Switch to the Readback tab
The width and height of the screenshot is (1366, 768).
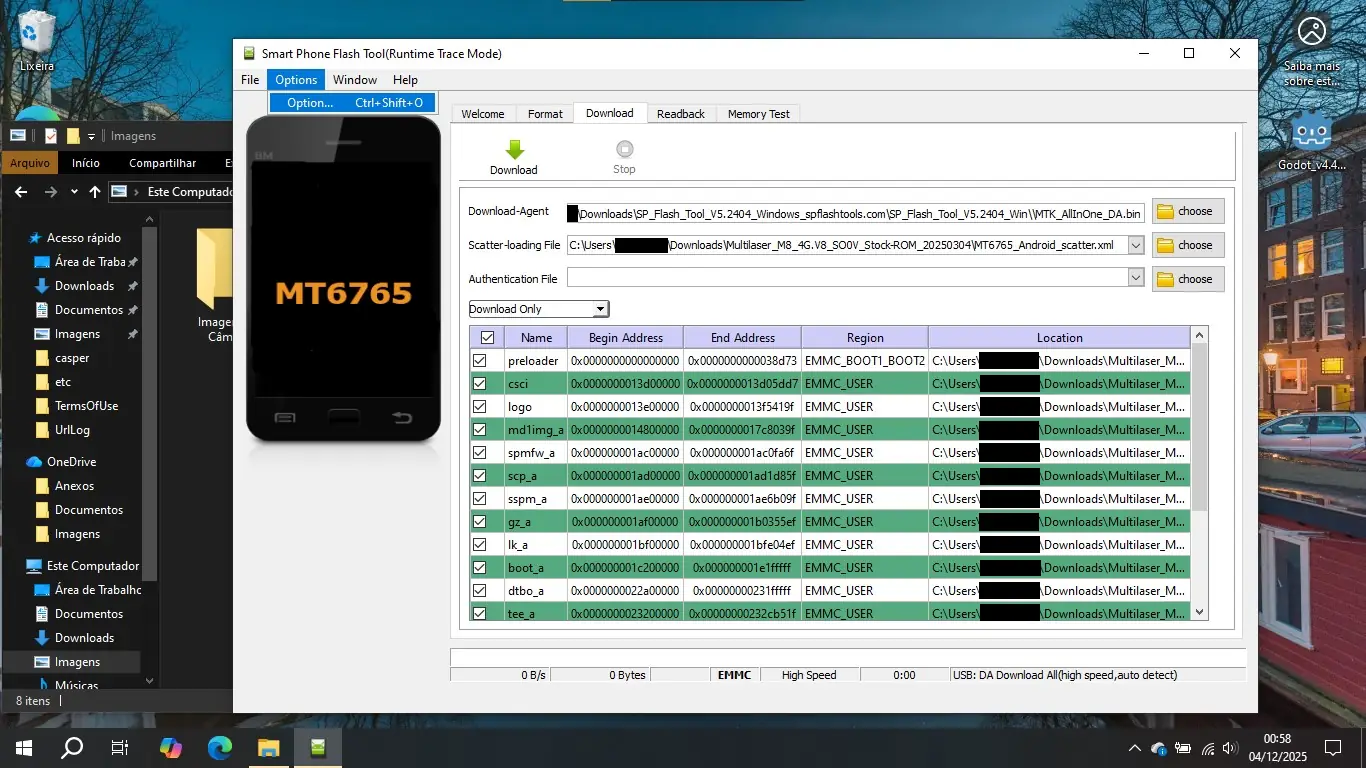click(680, 114)
